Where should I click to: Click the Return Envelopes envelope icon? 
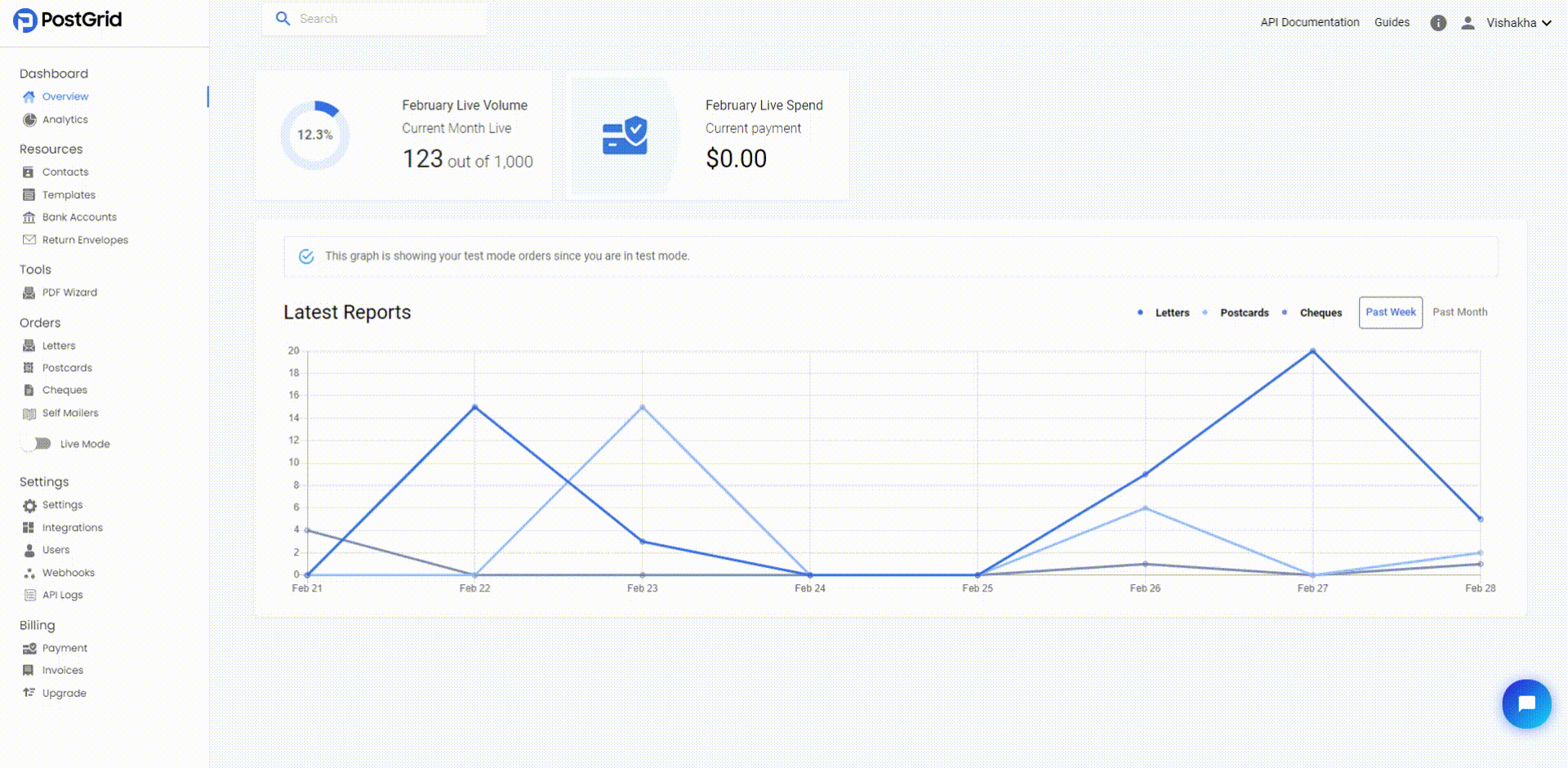click(29, 239)
